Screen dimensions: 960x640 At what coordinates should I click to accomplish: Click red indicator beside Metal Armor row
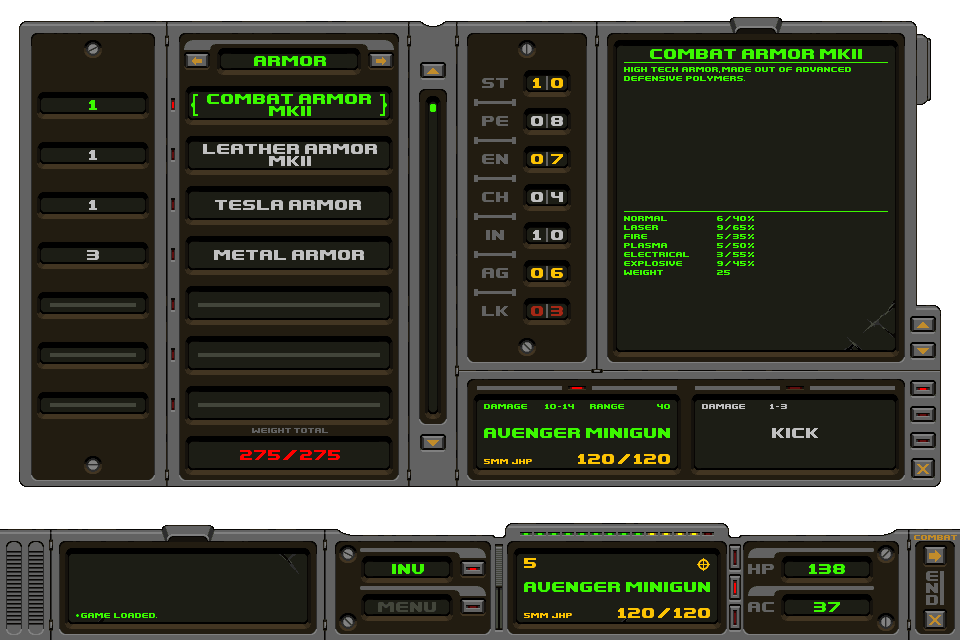coord(173,255)
